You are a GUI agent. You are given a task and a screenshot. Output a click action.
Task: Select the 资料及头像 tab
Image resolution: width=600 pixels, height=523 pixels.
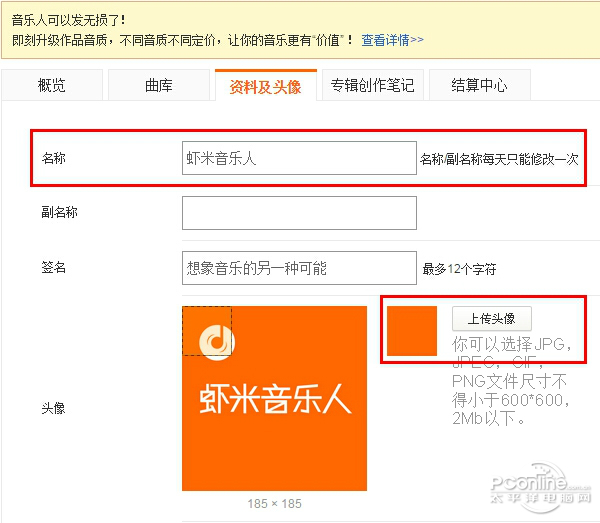[266, 86]
